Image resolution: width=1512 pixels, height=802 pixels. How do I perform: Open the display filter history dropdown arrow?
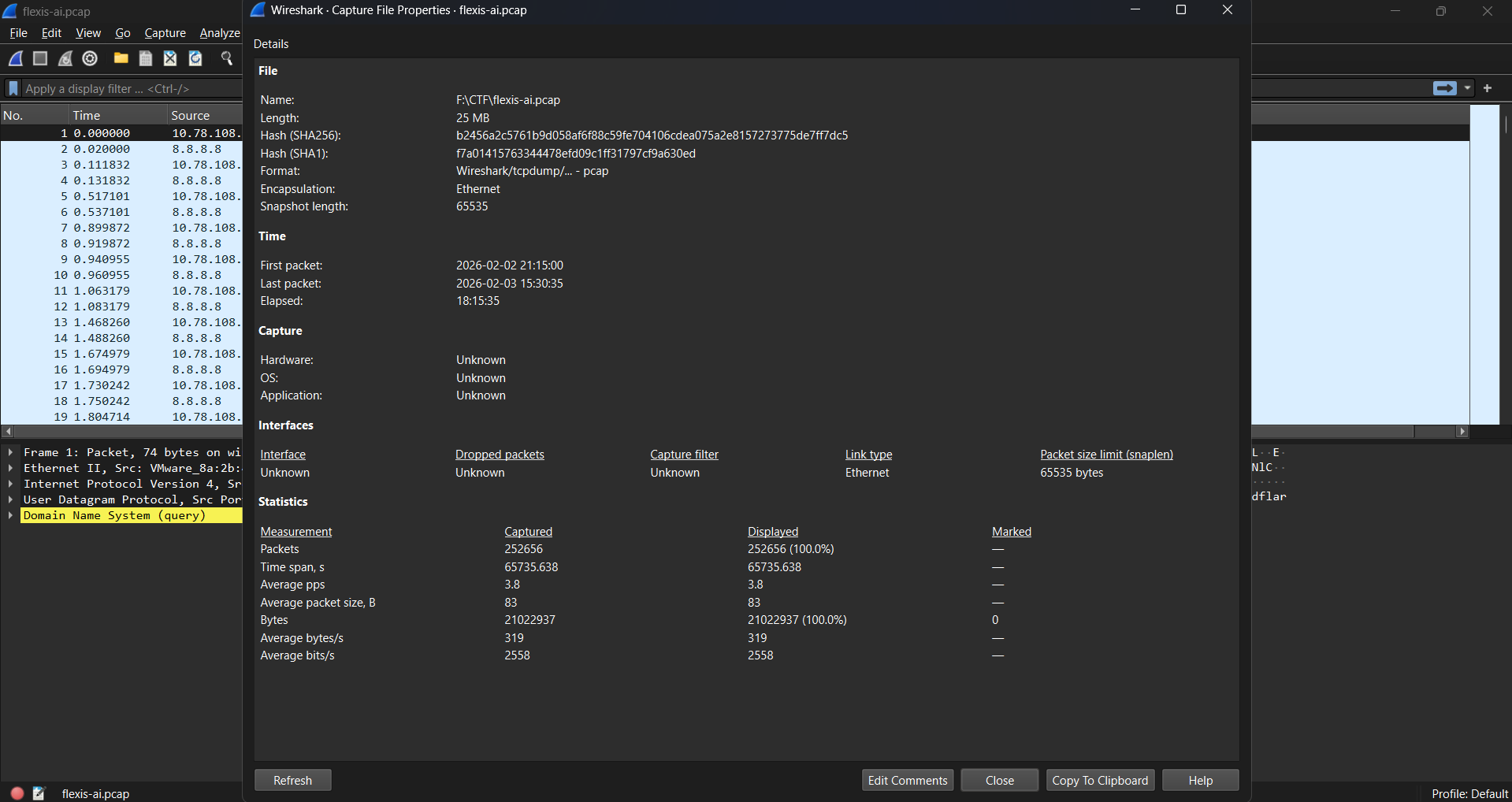tap(1467, 88)
